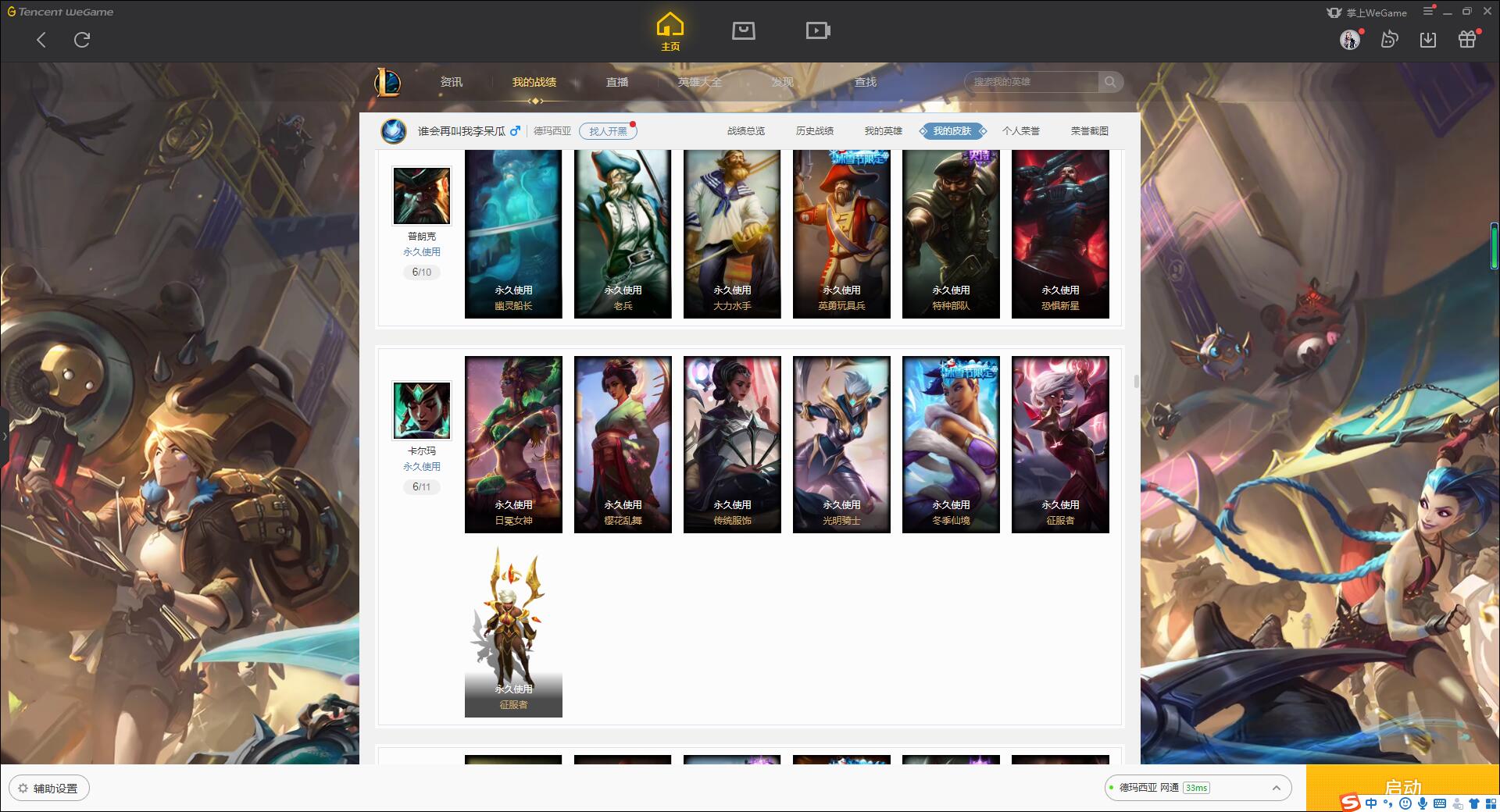Click the 6/11 skin count badge
1500x812 pixels.
coord(422,487)
